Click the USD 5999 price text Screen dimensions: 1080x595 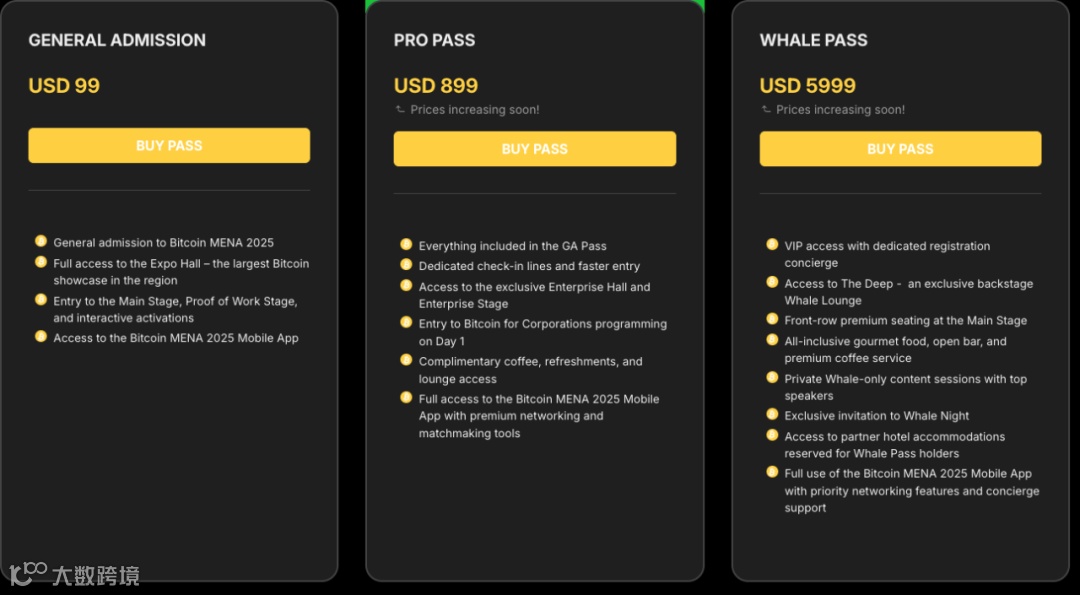(807, 86)
